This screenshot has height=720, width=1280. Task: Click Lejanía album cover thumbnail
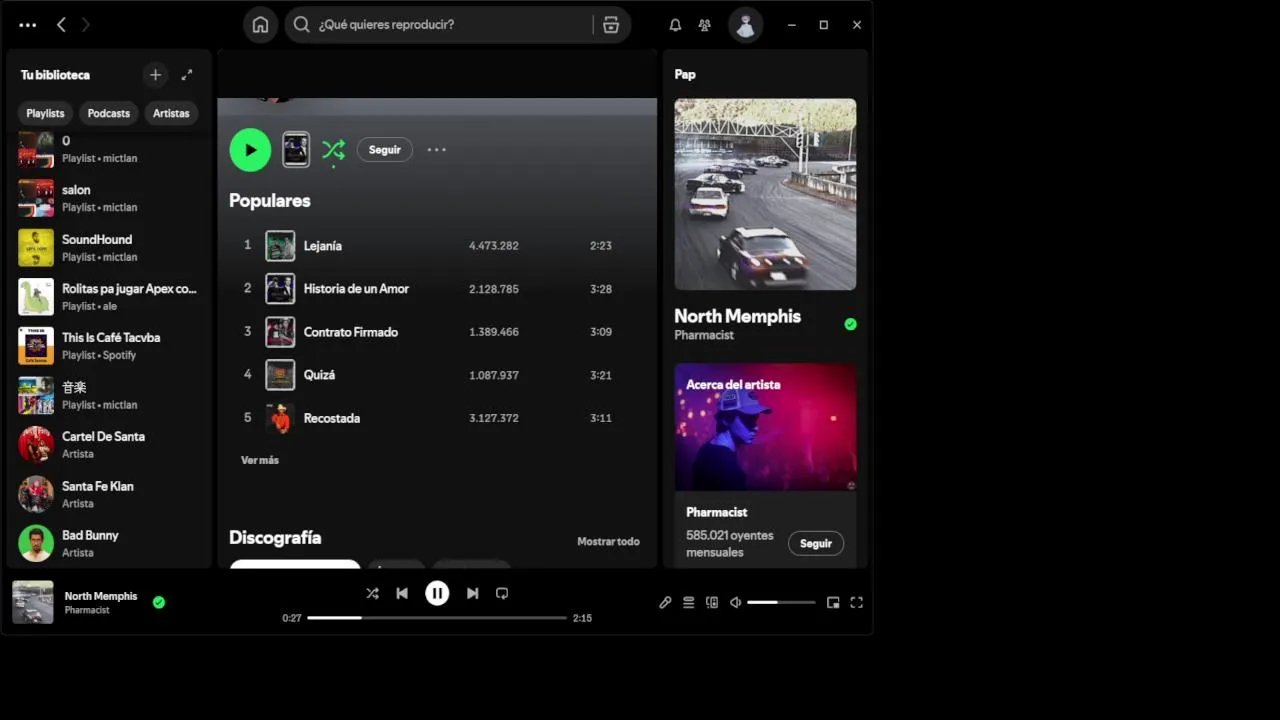pos(280,246)
